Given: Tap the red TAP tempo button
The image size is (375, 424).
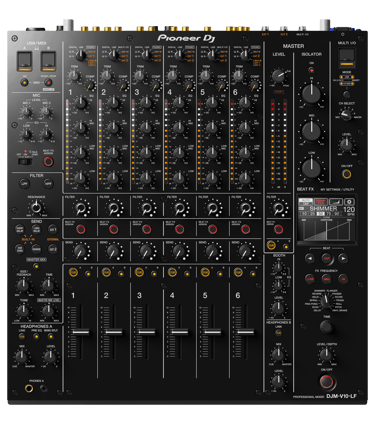Looking at the screenshot, I should tap(326, 258).
